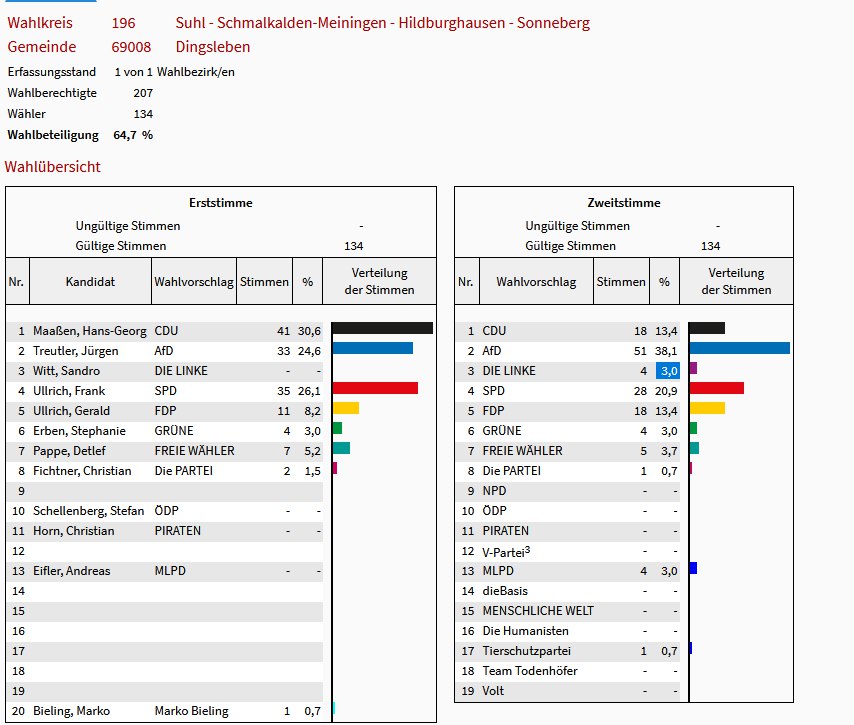Click Team Todenhöfer row
Viewport: 854px width, 725px height.
tap(567, 671)
